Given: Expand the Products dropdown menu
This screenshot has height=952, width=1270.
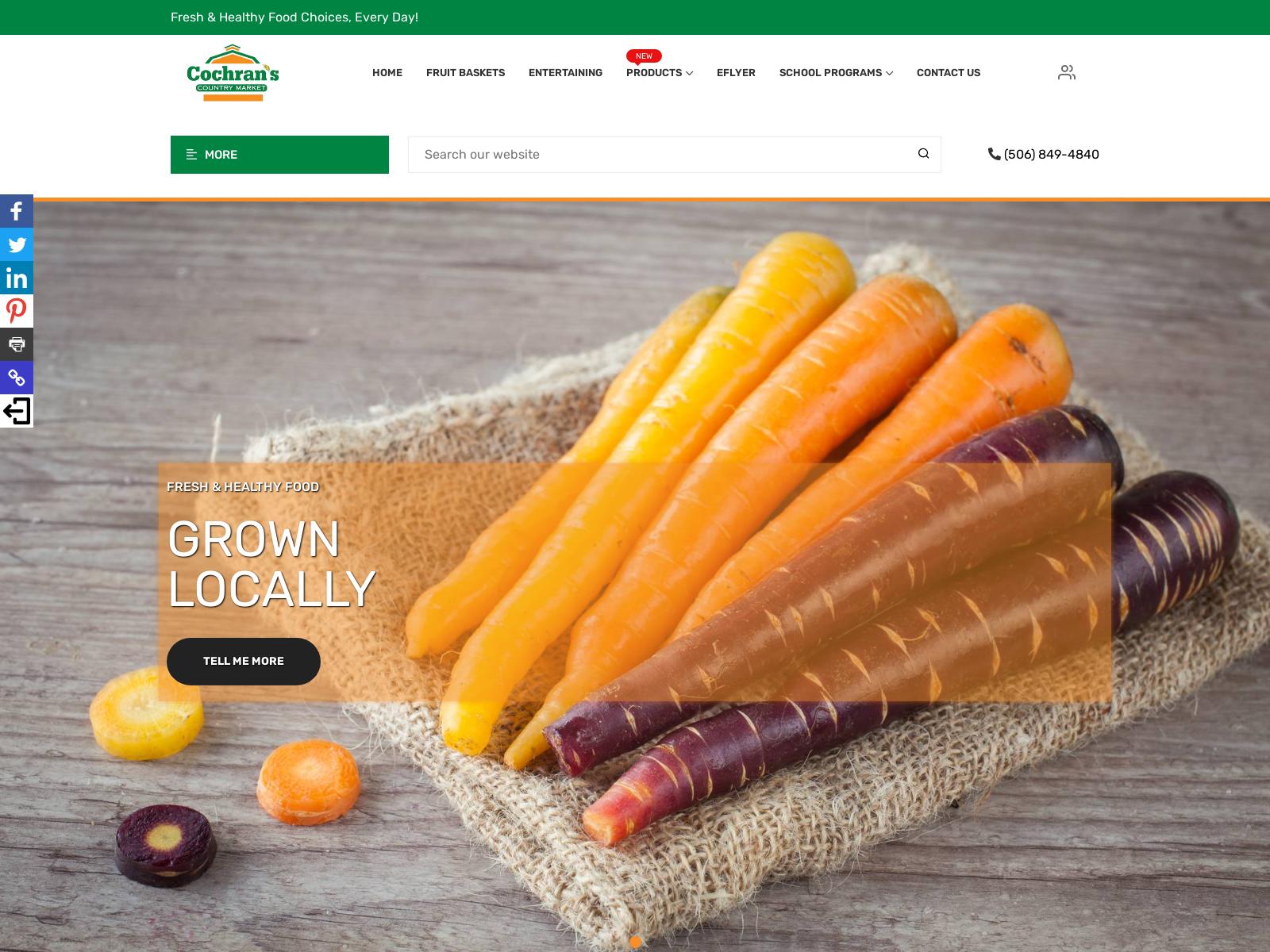Looking at the screenshot, I should 660,72.
